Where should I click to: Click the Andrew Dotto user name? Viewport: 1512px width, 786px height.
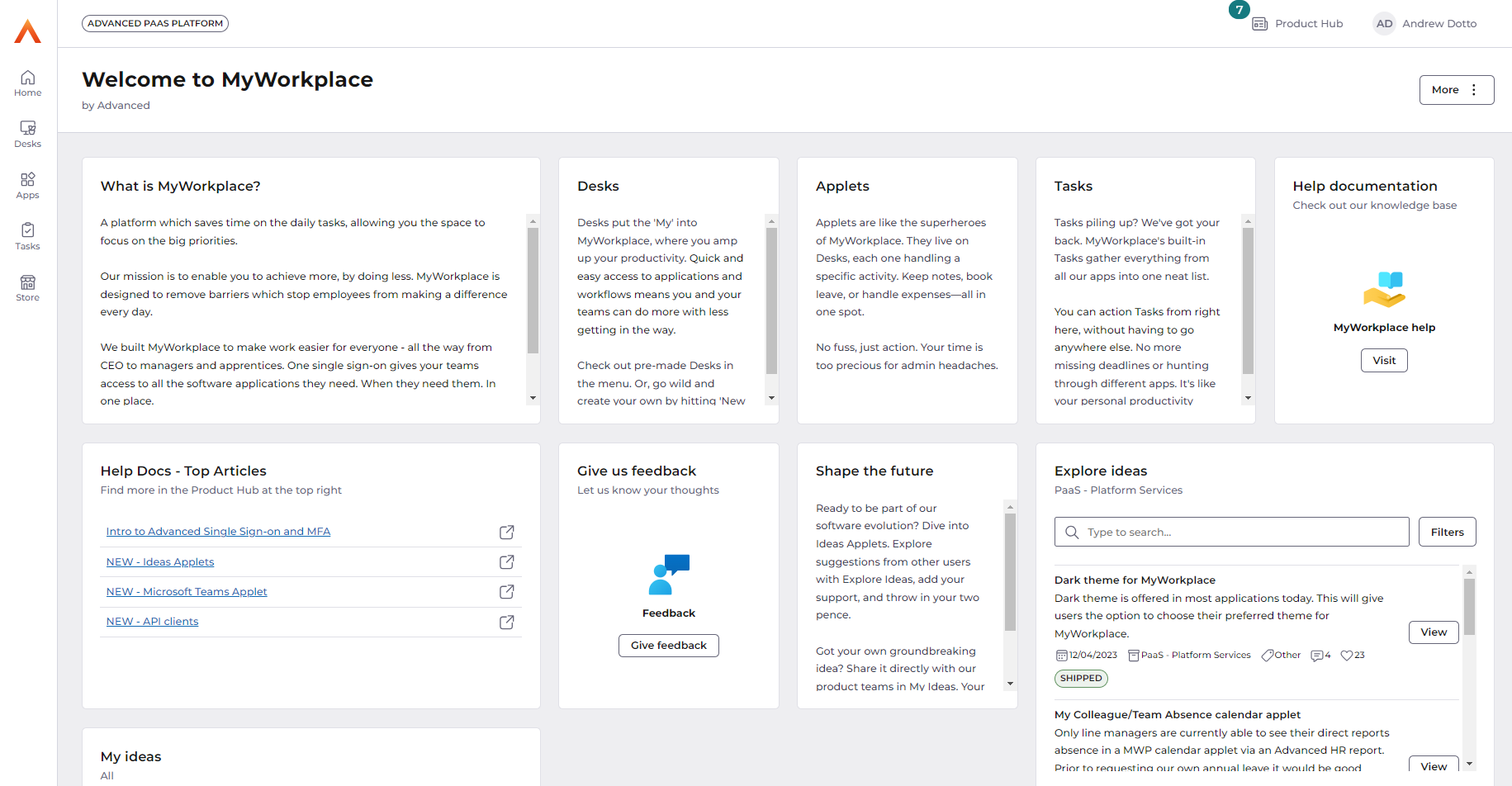pyautogui.click(x=1439, y=24)
